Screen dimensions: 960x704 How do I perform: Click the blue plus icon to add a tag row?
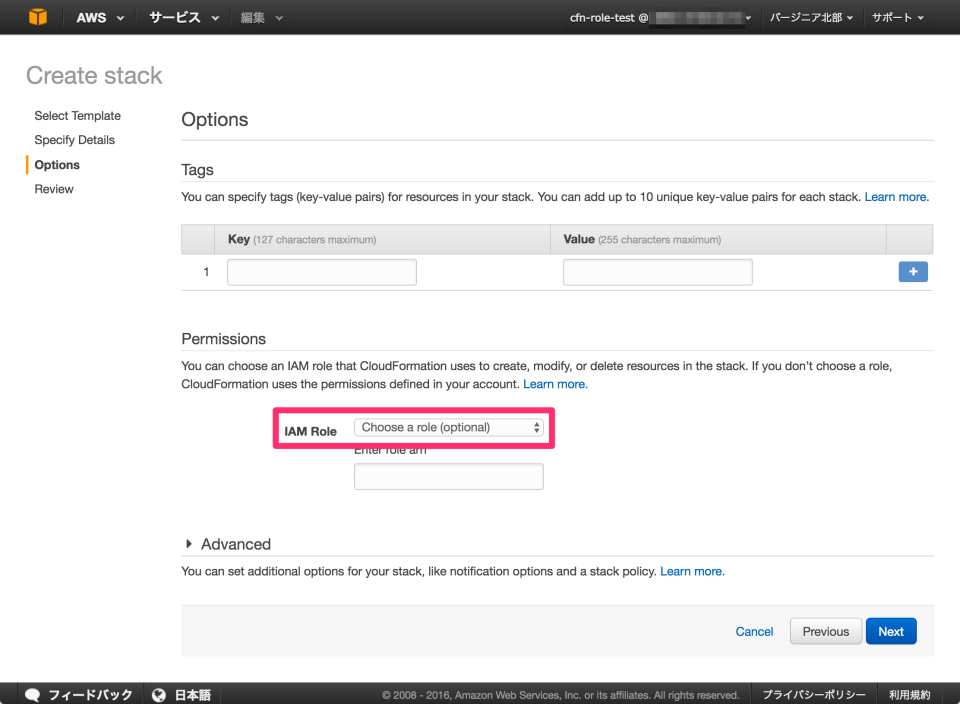[x=912, y=271]
